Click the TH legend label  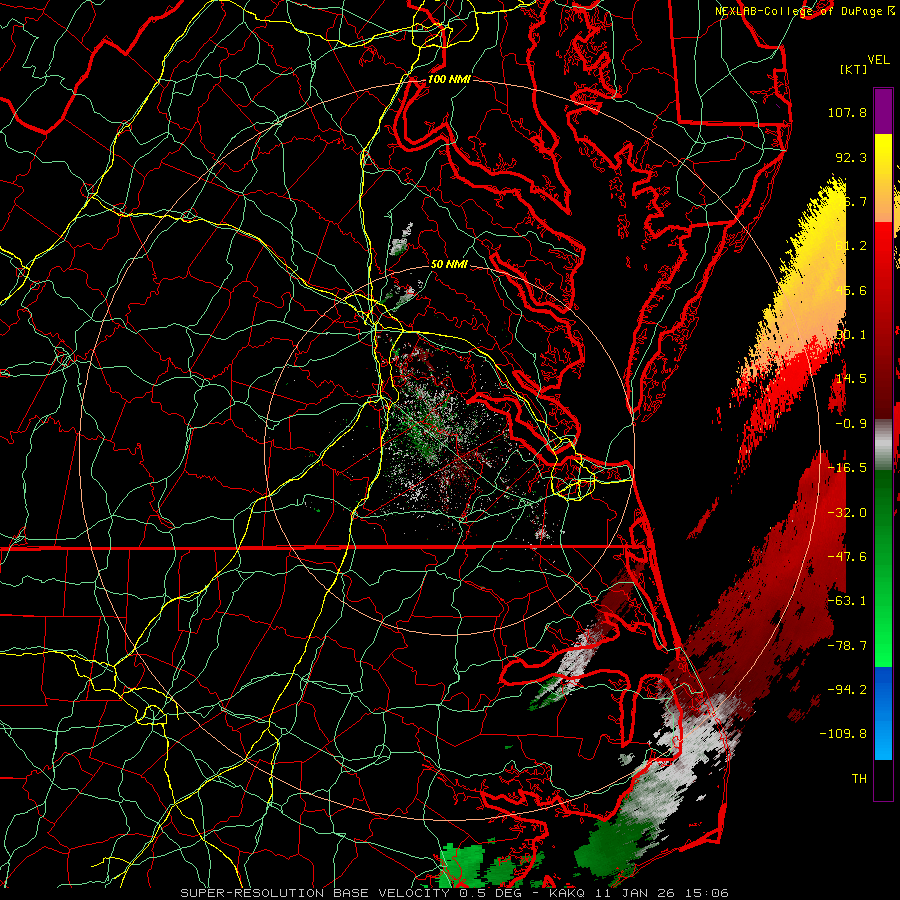coord(859,779)
